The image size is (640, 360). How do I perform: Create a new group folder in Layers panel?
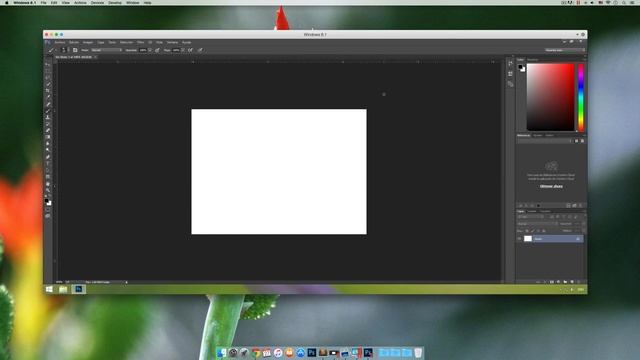point(565,282)
